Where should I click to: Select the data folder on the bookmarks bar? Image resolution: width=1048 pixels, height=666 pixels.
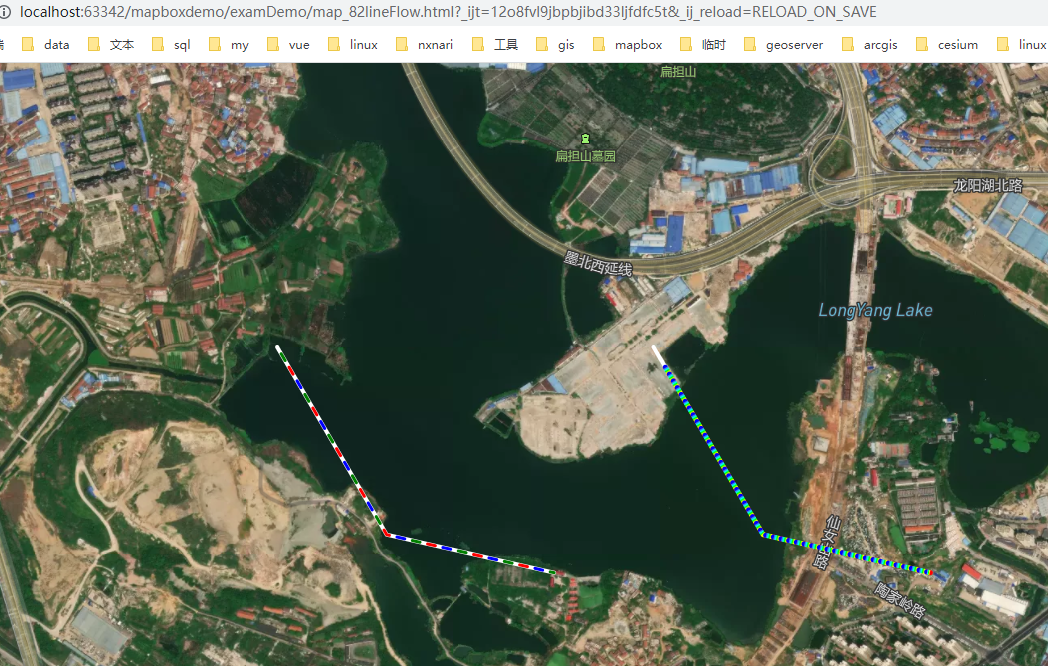45,44
